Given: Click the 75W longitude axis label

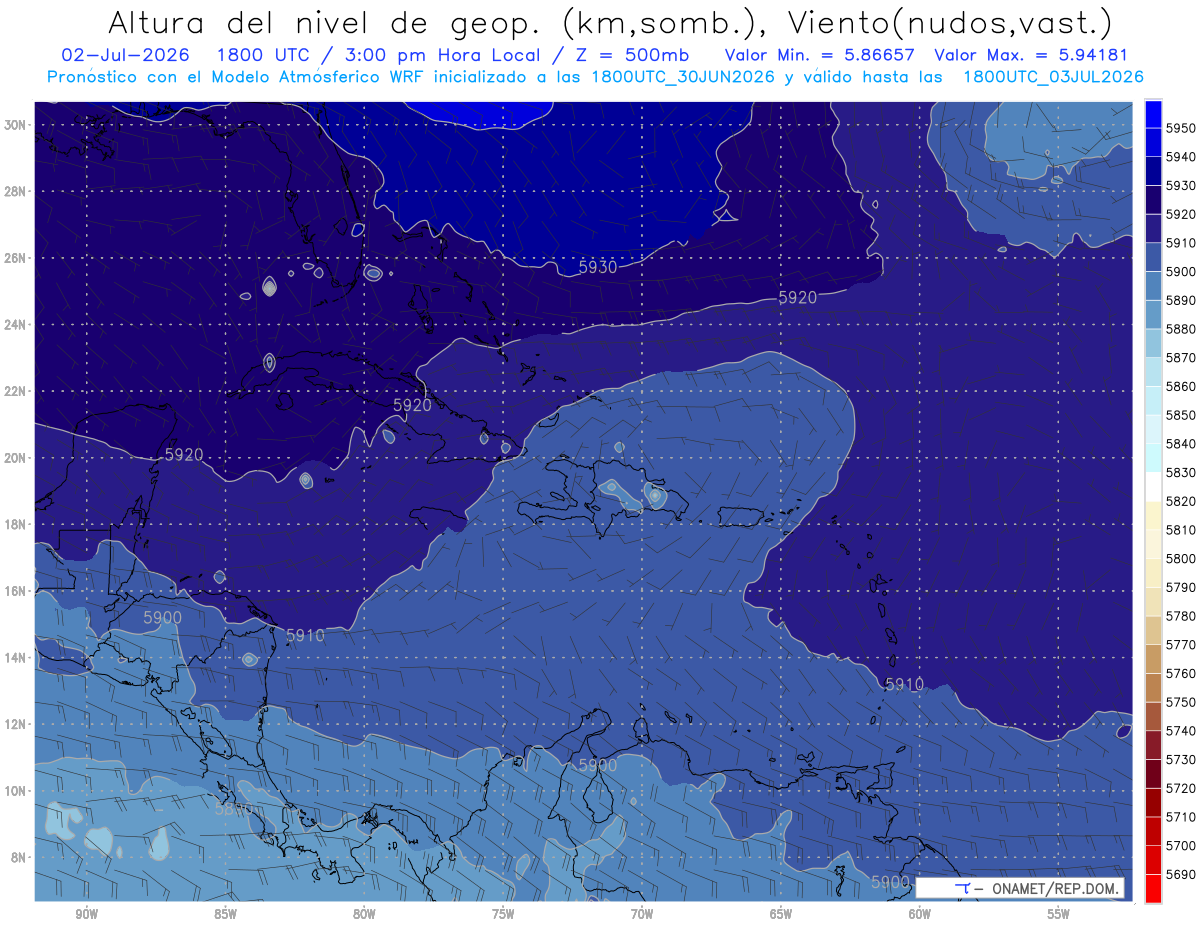Looking at the screenshot, I should point(503,915).
